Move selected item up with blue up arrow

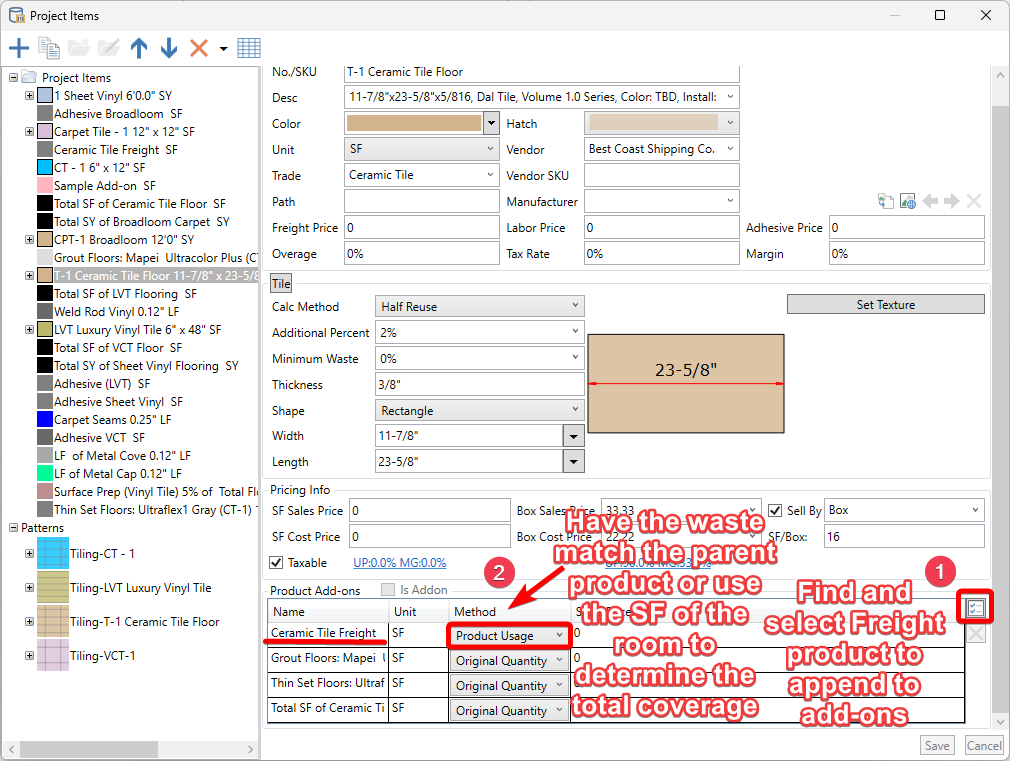139,48
